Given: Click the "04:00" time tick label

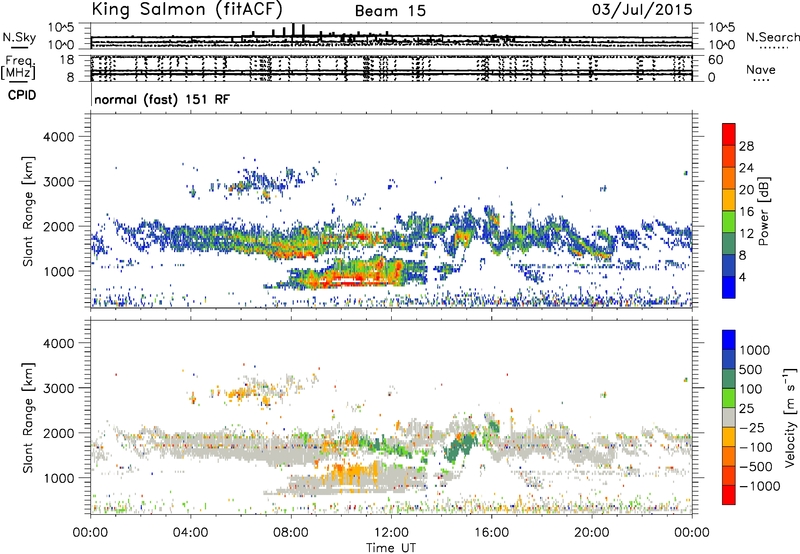Looking at the screenshot, I should pos(190,533).
